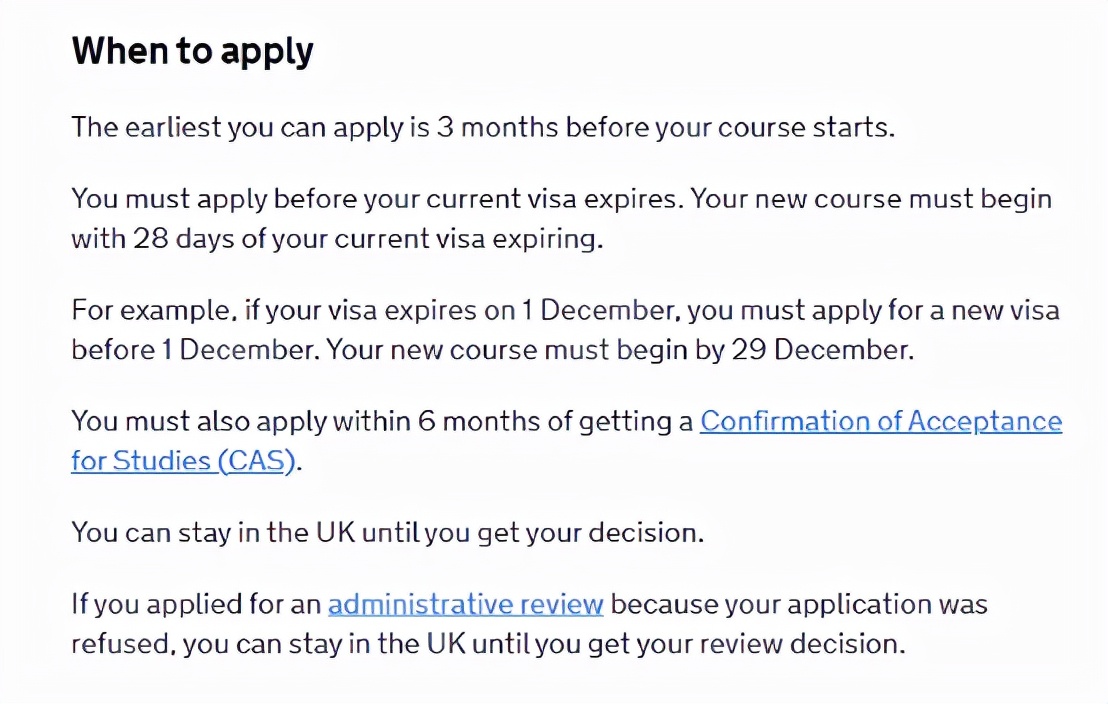Open the Confirmation of Acceptance for Studies link
This screenshot has width=1108, height=704.
[880, 421]
